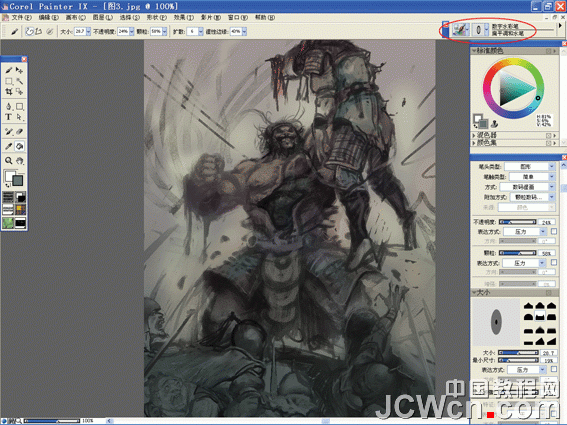Open the brush selector flyout arrow
The width and height of the screenshot is (567, 425).
tap(560, 26)
